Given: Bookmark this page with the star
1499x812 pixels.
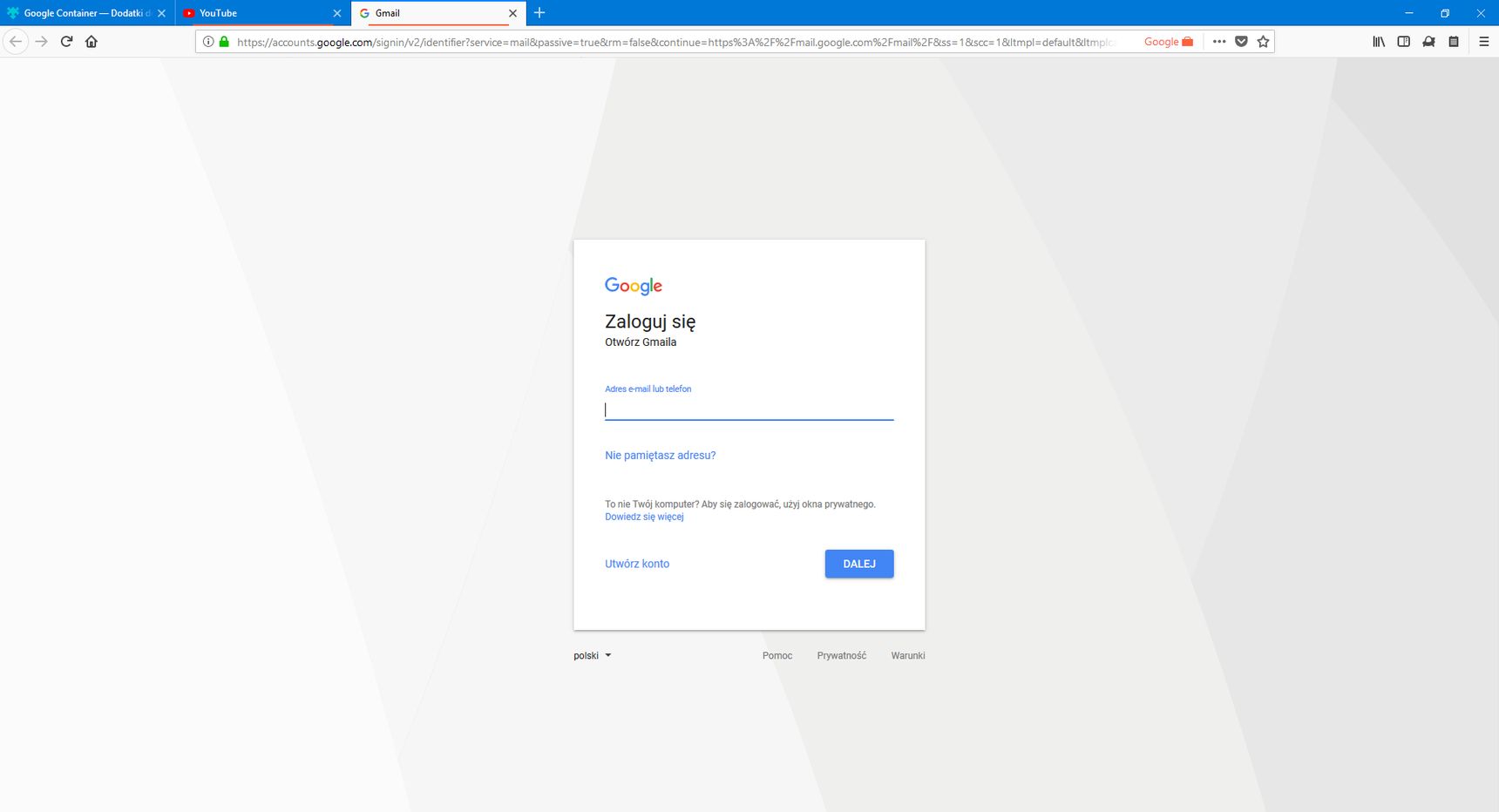Looking at the screenshot, I should [x=1263, y=41].
